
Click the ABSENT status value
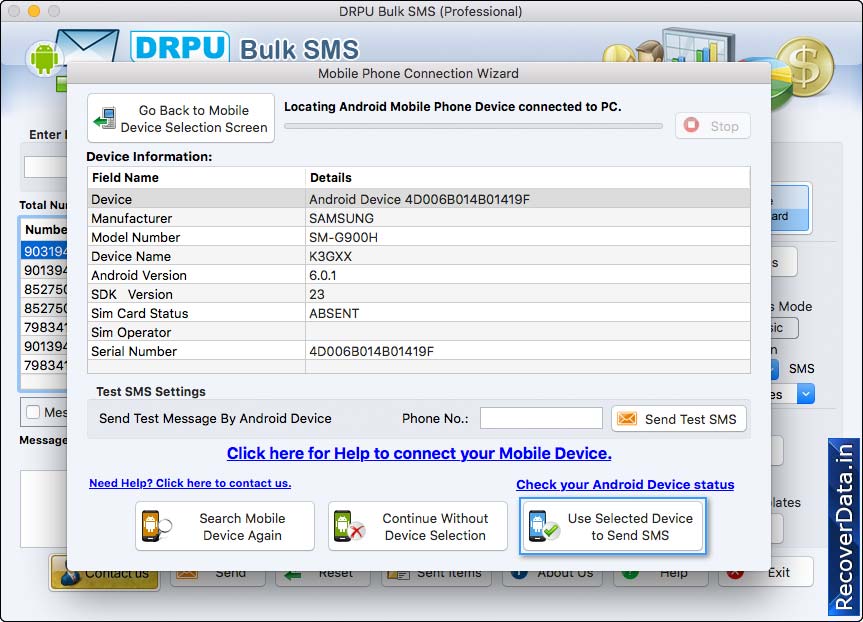coord(334,313)
